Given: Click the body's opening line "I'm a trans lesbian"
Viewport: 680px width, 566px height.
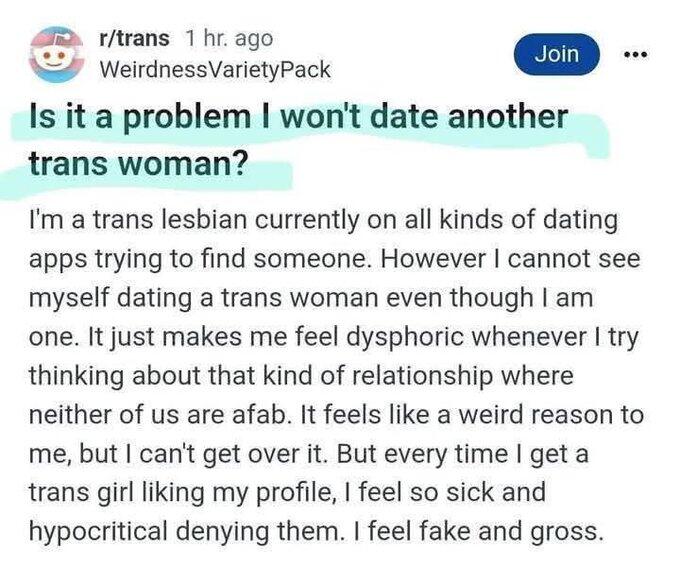Looking at the screenshot, I should coord(139,220).
